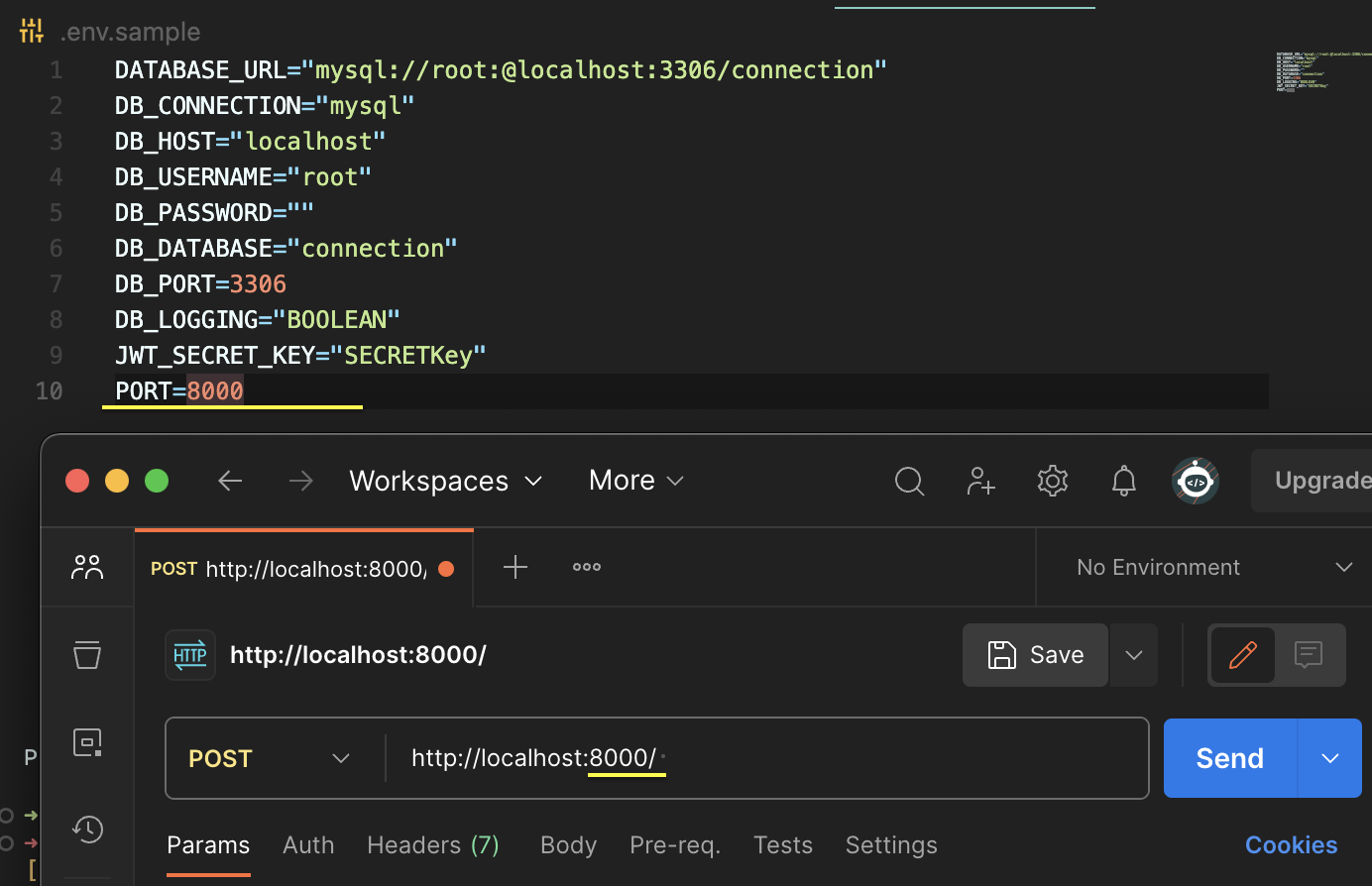
Task: Switch to the Body tab
Action: coord(568,845)
